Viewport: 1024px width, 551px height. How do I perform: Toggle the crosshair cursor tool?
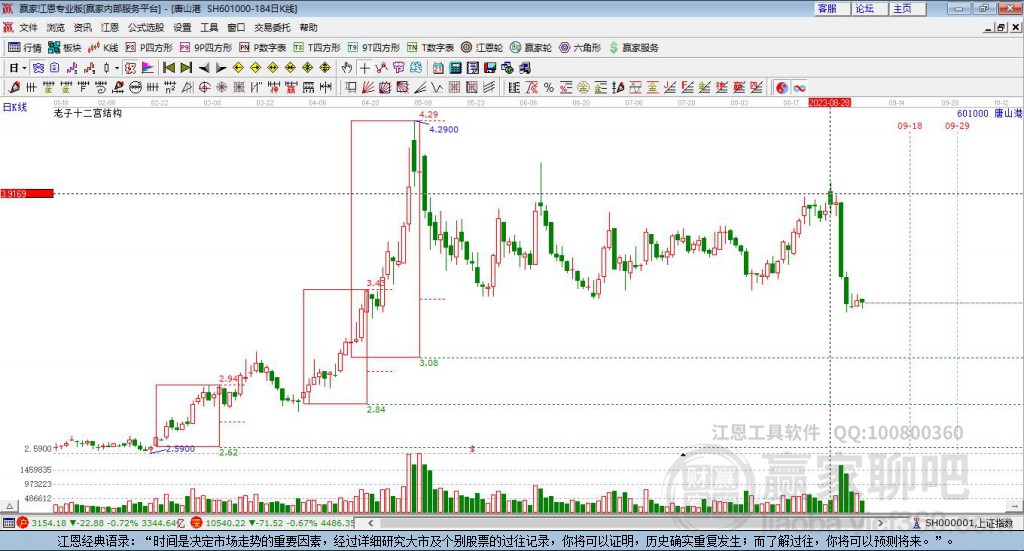click(364, 68)
